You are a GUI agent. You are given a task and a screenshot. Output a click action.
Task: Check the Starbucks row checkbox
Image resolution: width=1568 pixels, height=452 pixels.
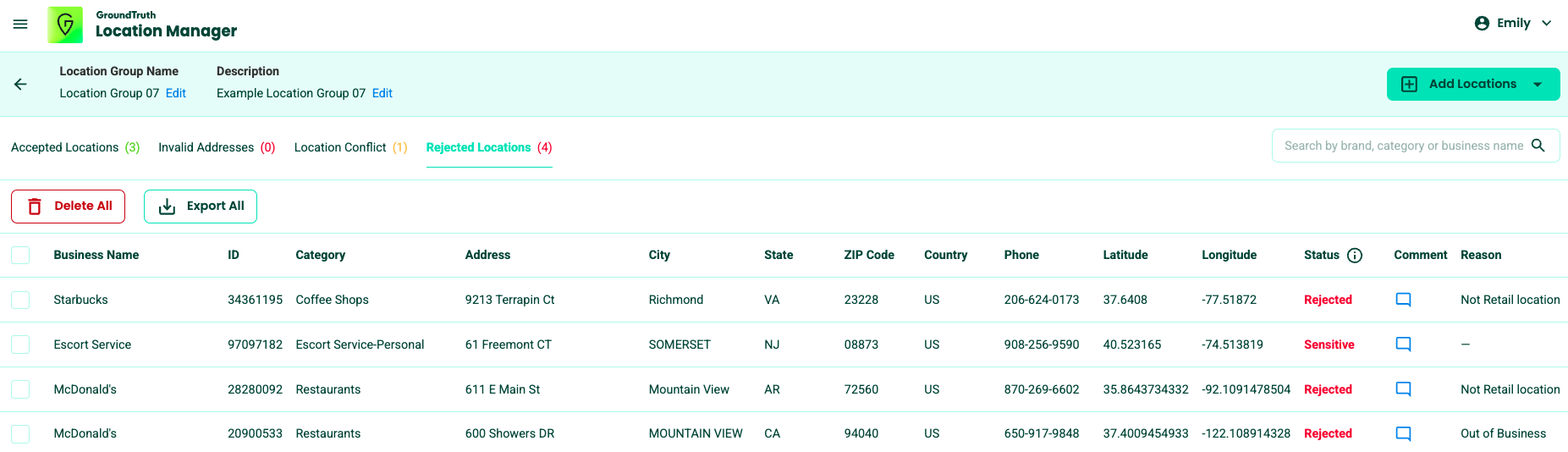(x=20, y=300)
